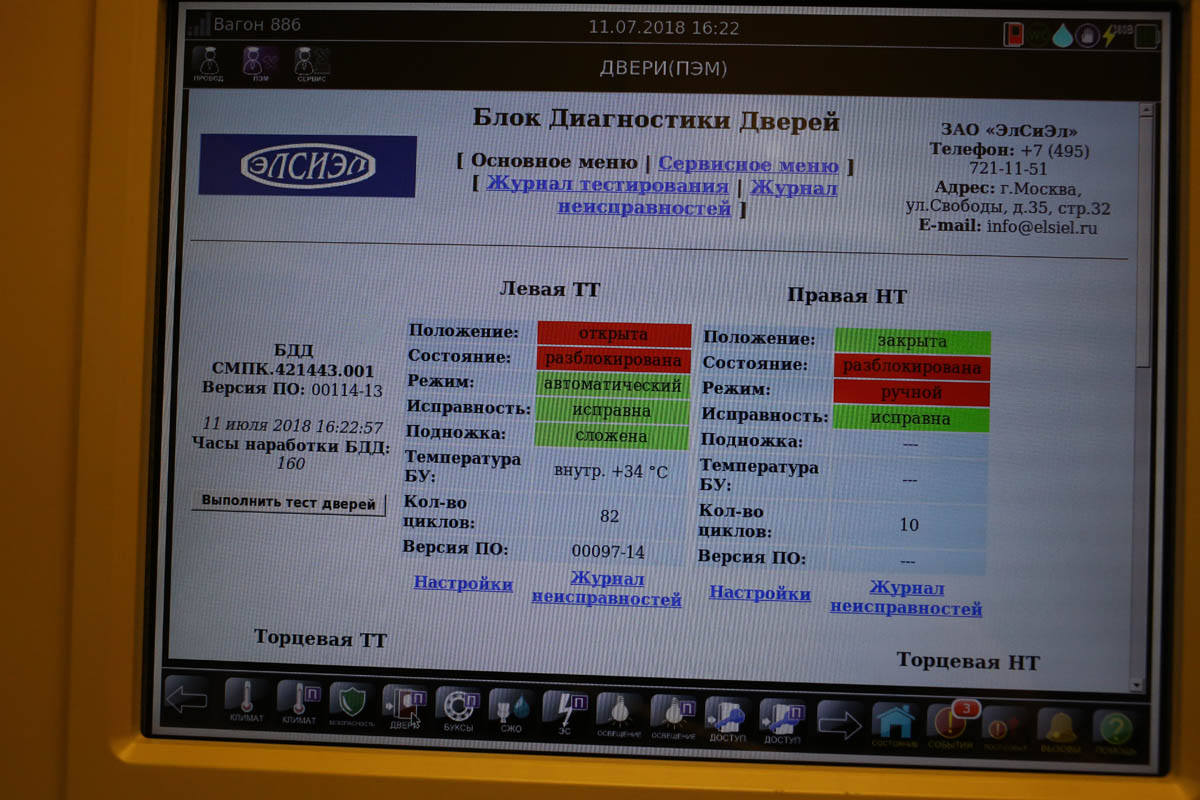
Task: Click the date and time 11.07.2018 16:22
Action: coord(664,28)
